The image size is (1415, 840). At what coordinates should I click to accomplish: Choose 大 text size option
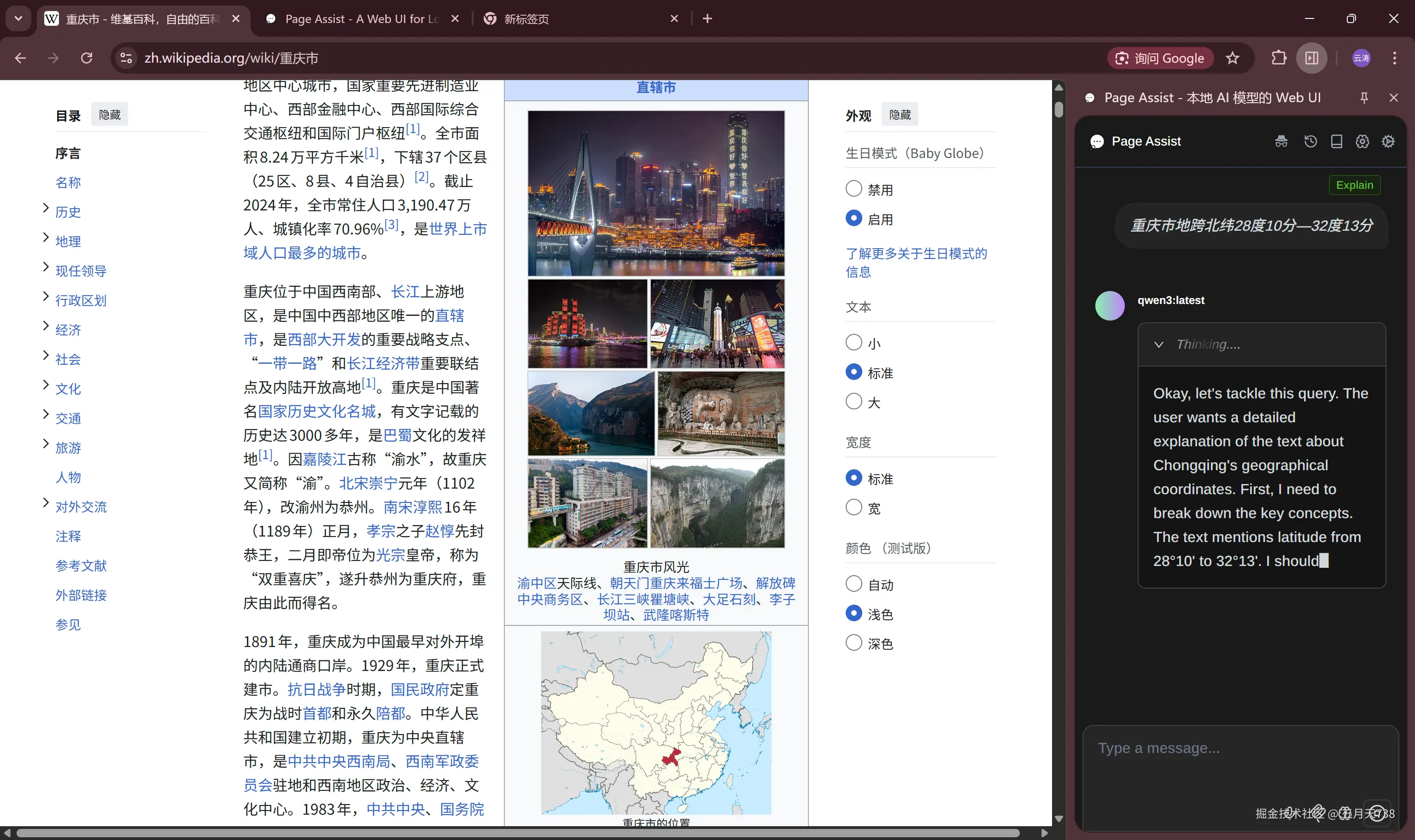click(x=854, y=402)
